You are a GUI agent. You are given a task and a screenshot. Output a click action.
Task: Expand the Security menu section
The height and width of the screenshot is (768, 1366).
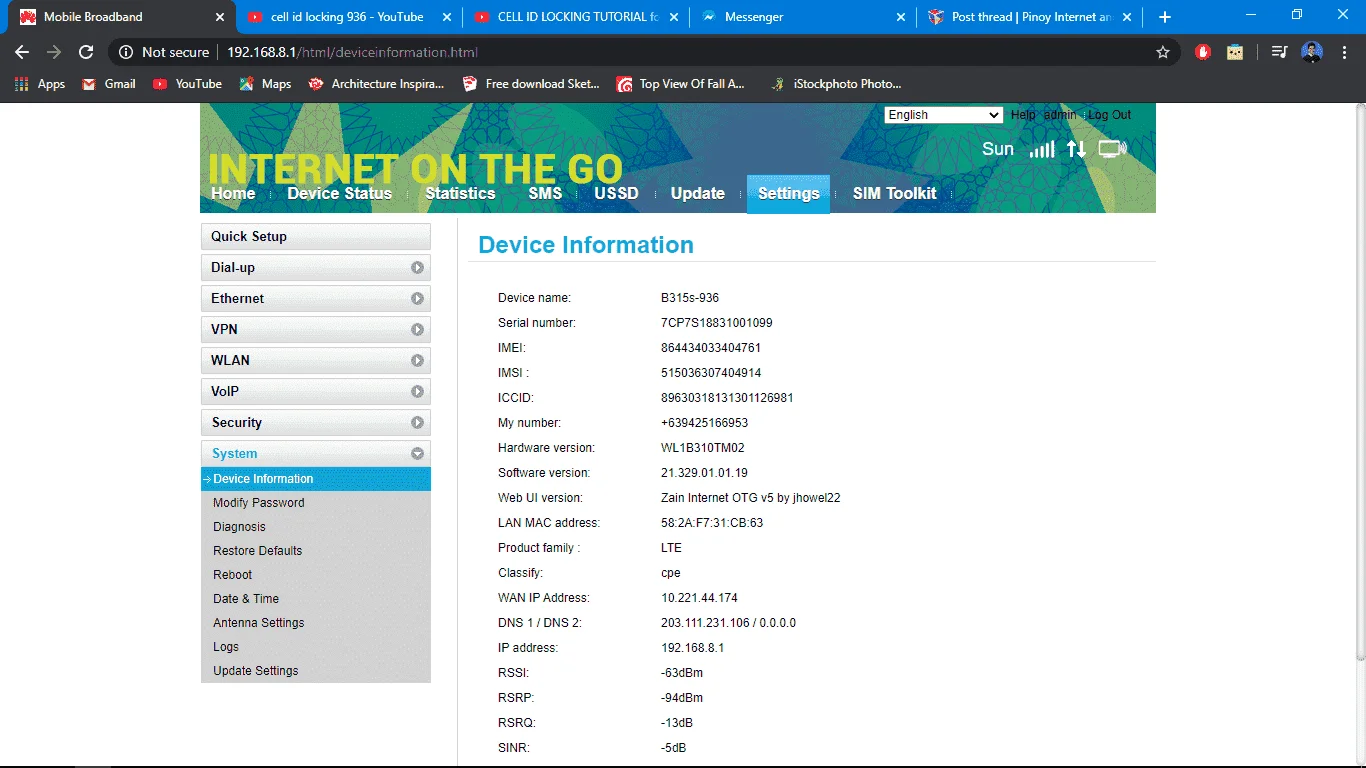point(316,423)
